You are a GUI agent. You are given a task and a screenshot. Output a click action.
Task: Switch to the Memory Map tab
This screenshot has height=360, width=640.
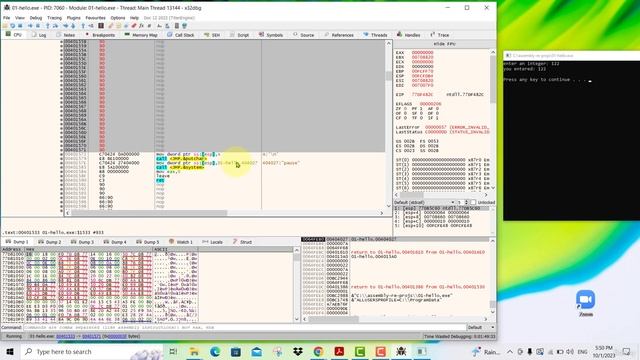point(141,35)
